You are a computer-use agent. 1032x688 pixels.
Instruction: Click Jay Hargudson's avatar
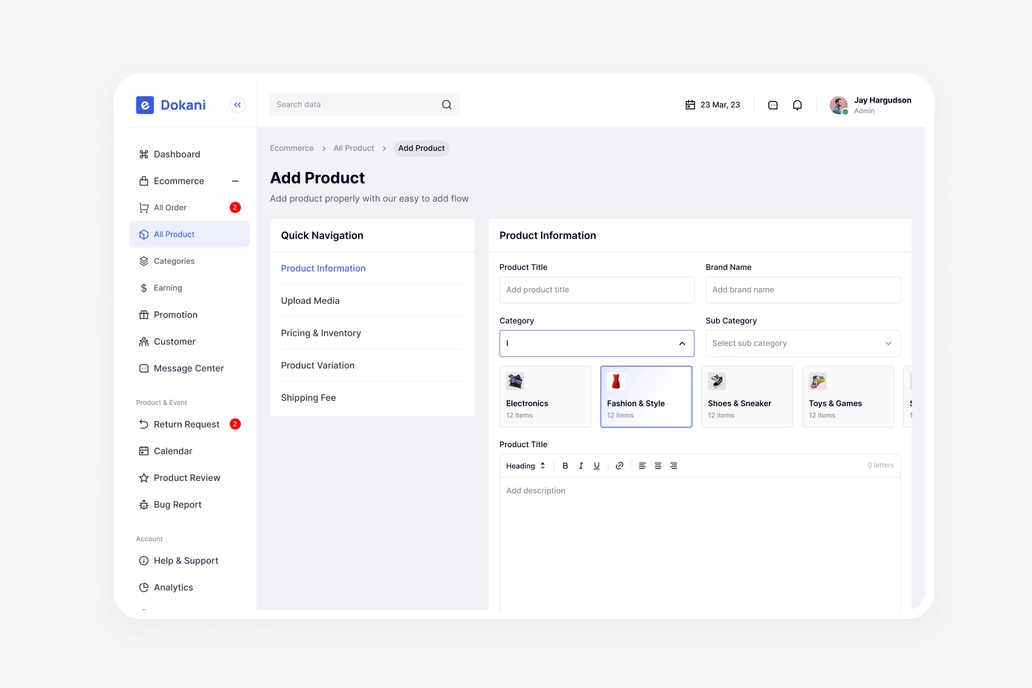point(838,105)
